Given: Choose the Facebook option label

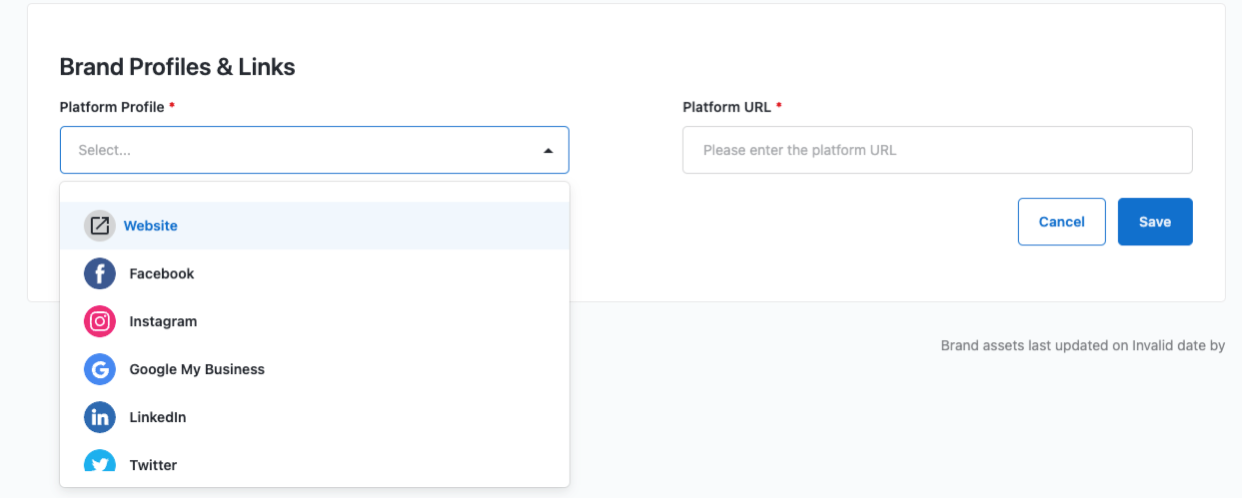Looking at the screenshot, I should (161, 274).
